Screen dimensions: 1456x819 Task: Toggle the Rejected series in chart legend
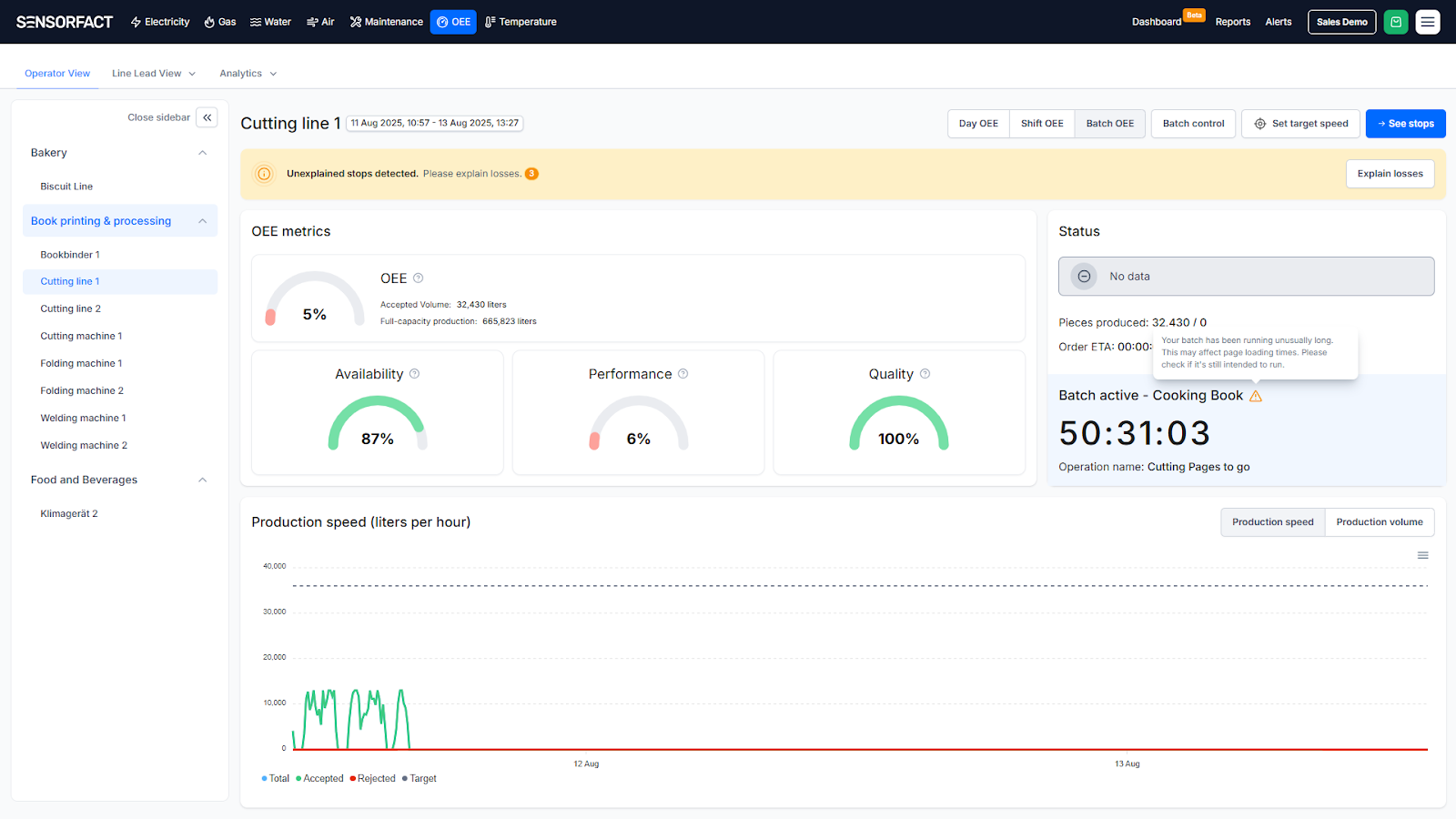[x=373, y=779]
